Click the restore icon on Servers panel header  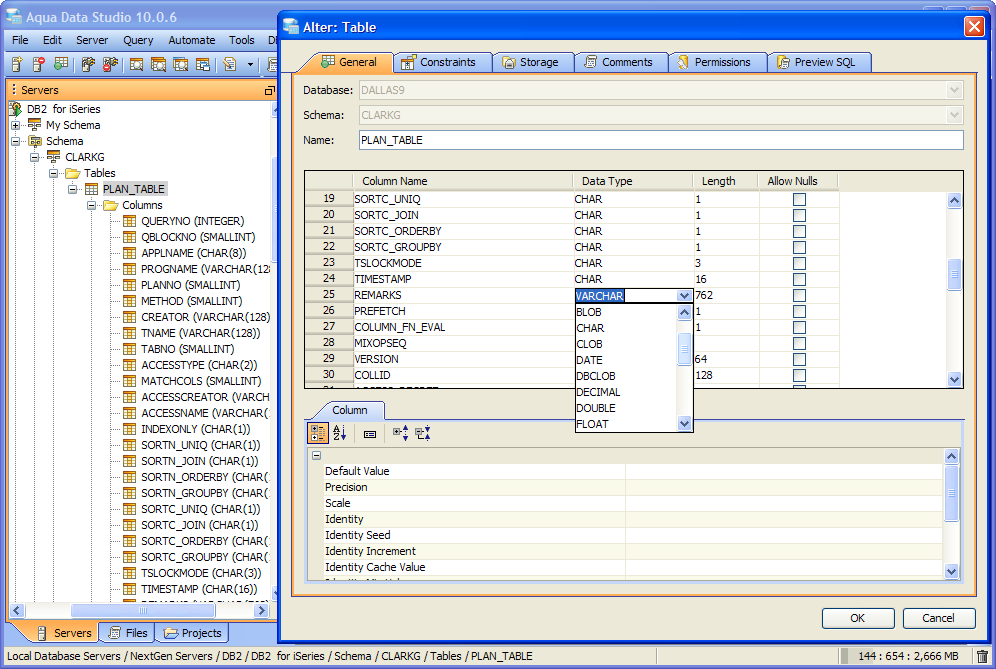[269, 91]
